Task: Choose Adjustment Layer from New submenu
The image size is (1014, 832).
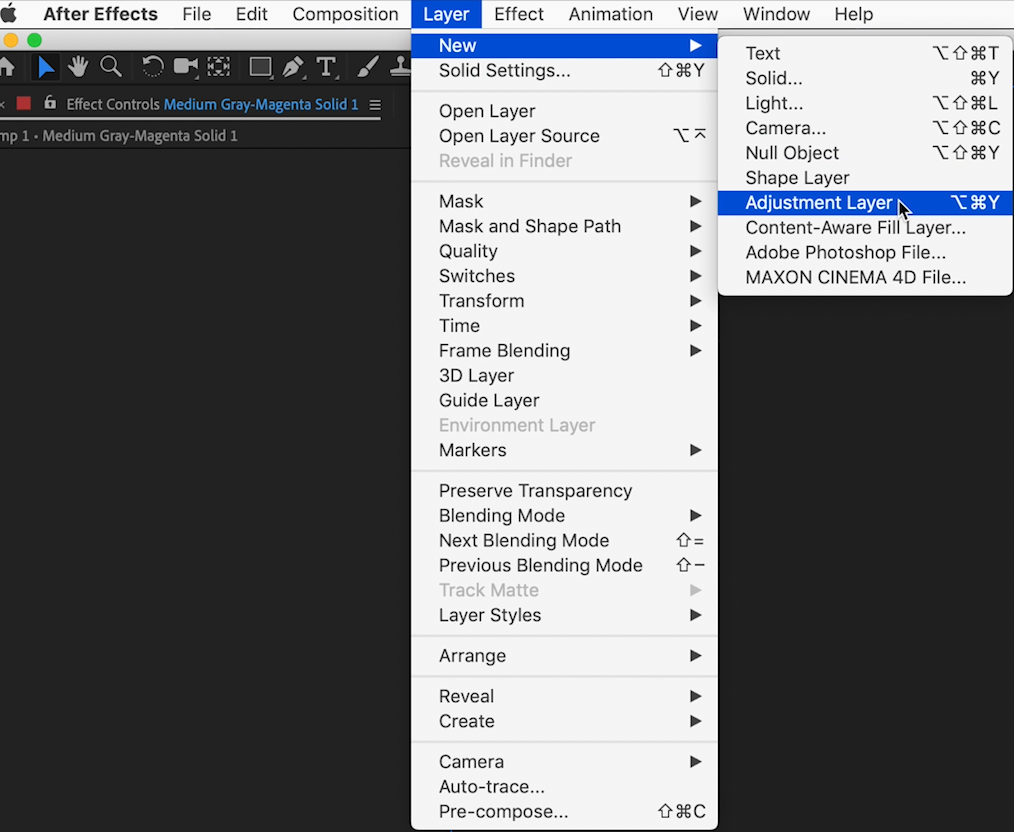Action: pyautogui.click(x=818, y=203)
